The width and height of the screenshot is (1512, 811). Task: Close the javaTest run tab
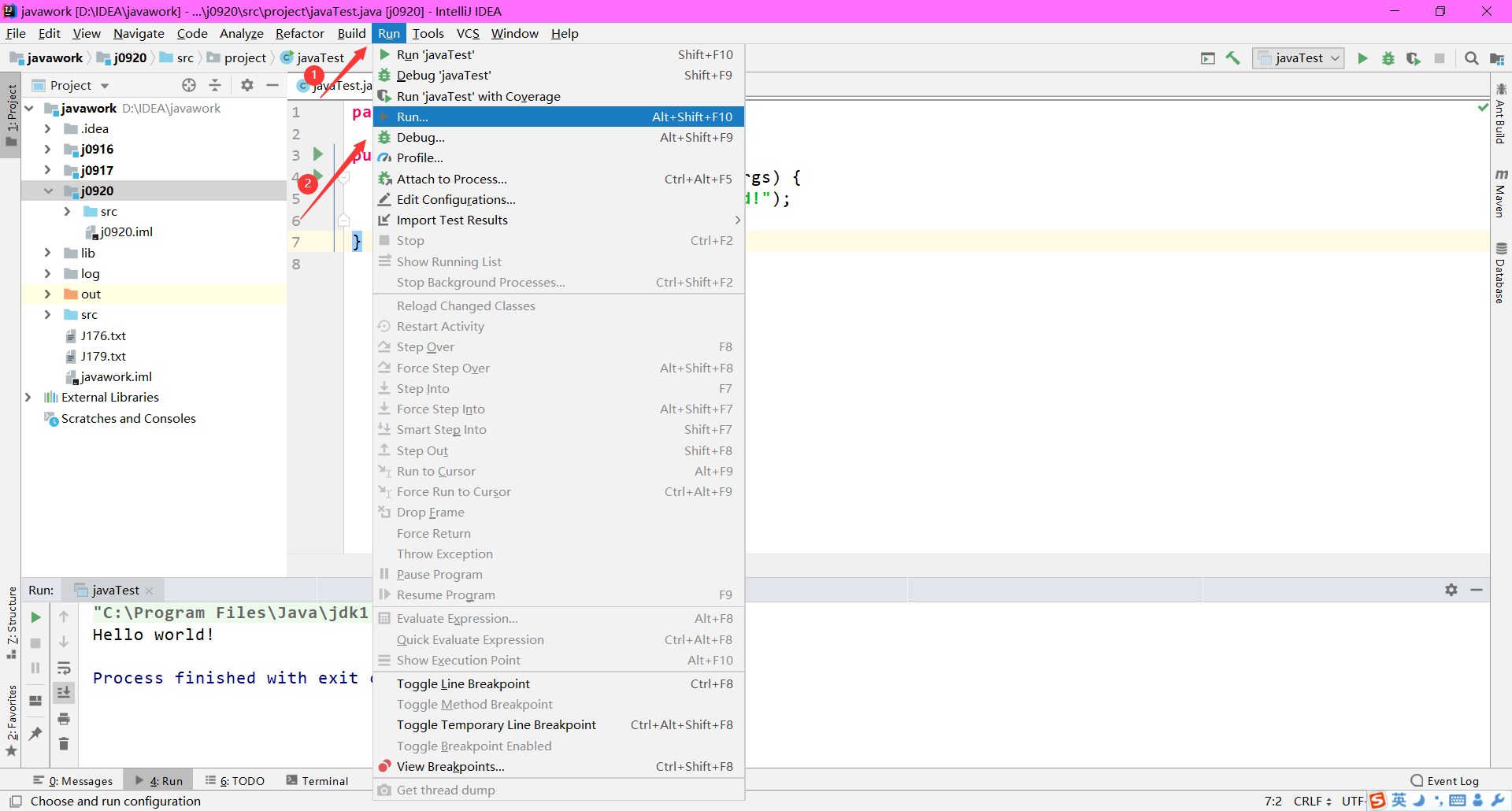[150, 591]
